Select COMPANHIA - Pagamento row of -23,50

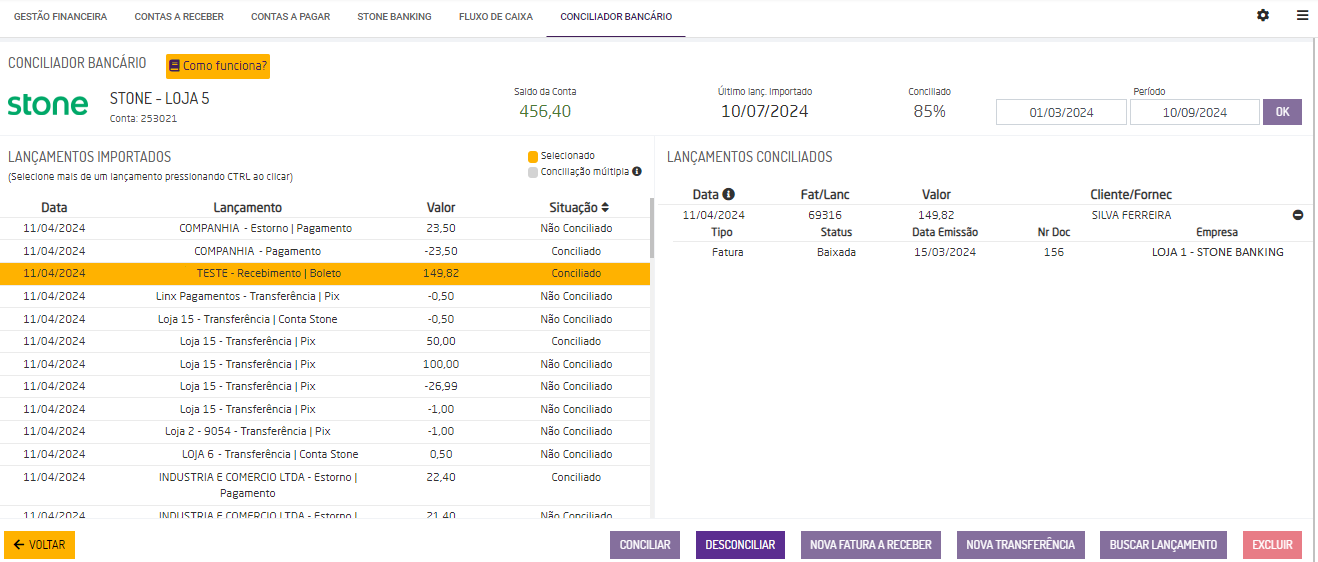click(x=325, y=251)
